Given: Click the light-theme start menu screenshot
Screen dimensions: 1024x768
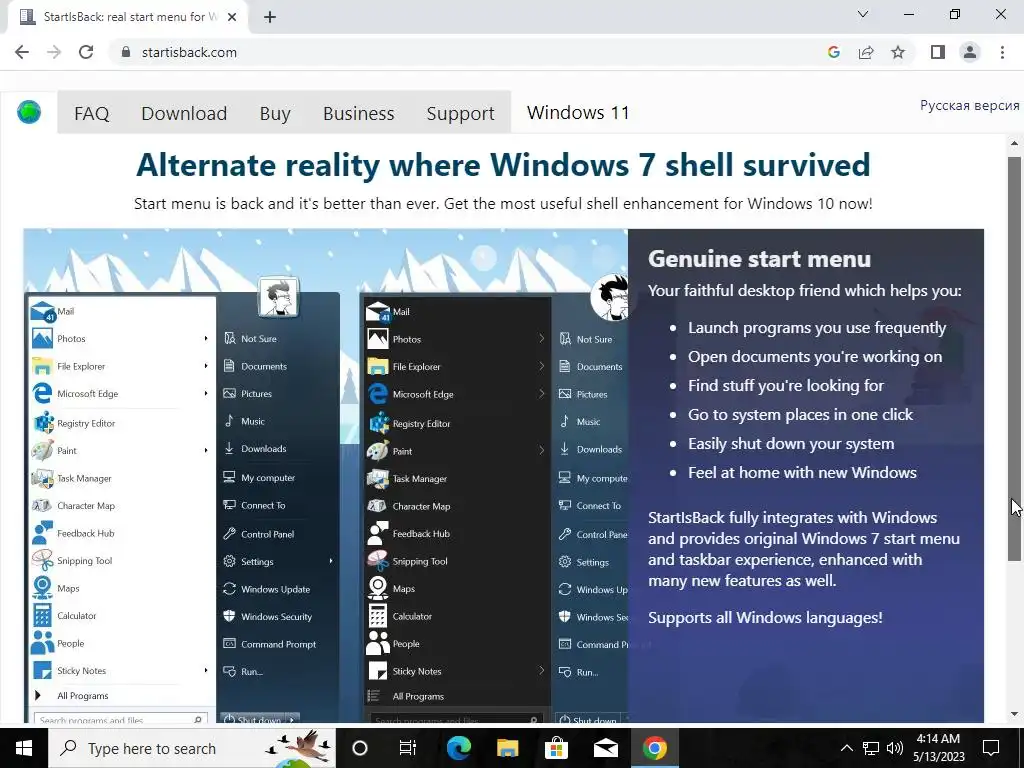Looking at the screenshot, I should (182, 507).
